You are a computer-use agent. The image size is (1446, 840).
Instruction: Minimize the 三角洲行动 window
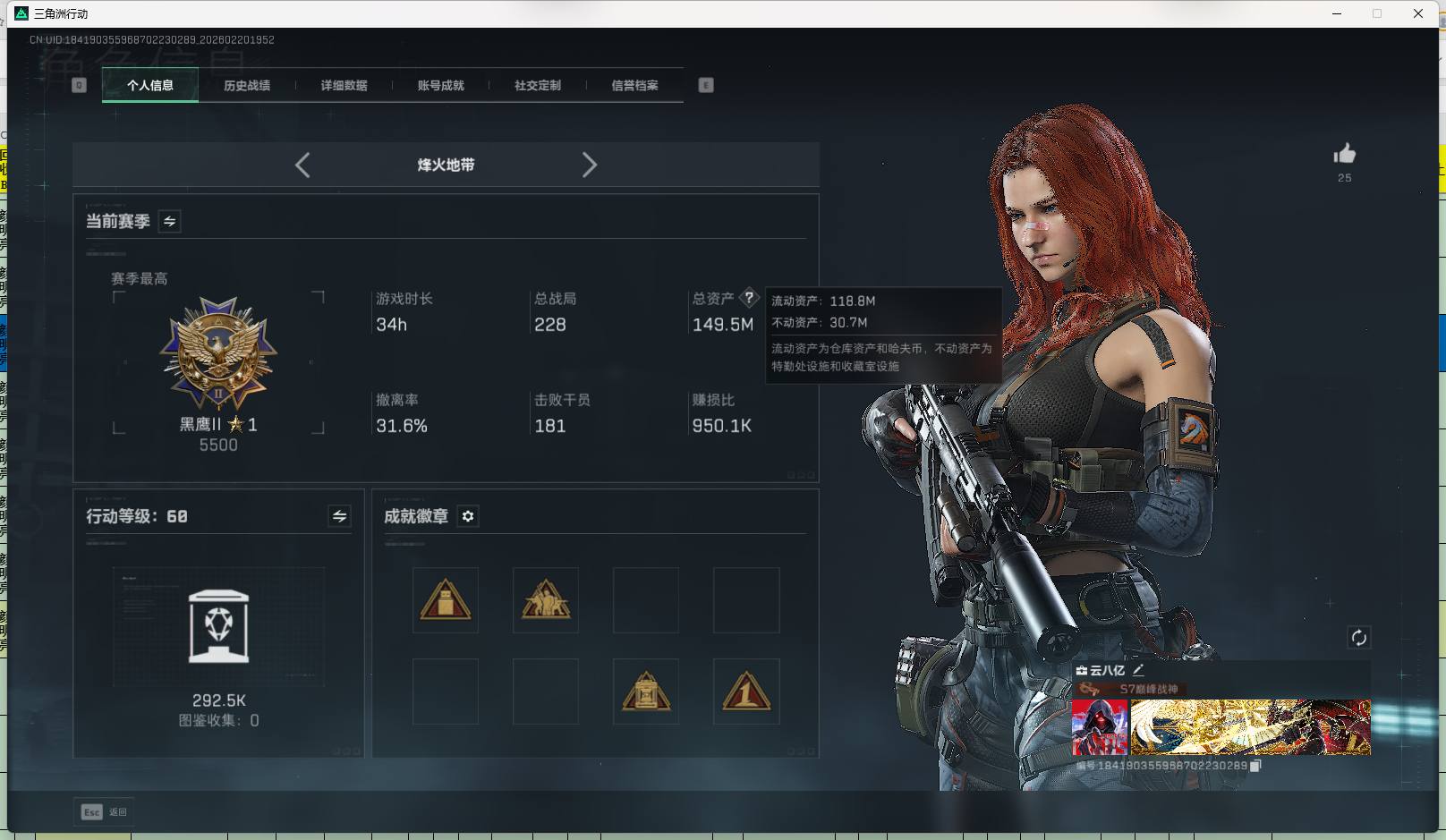pos(1337,13)
